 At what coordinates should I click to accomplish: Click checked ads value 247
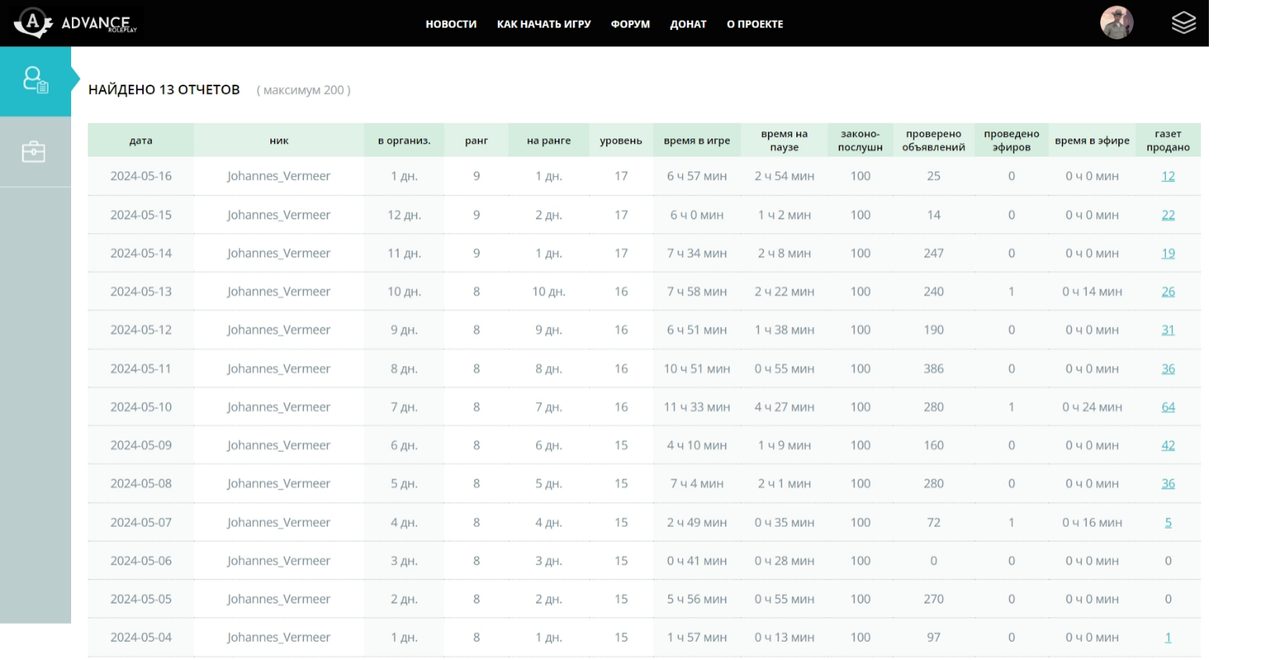pyautogui.click(x=934, y=253)
